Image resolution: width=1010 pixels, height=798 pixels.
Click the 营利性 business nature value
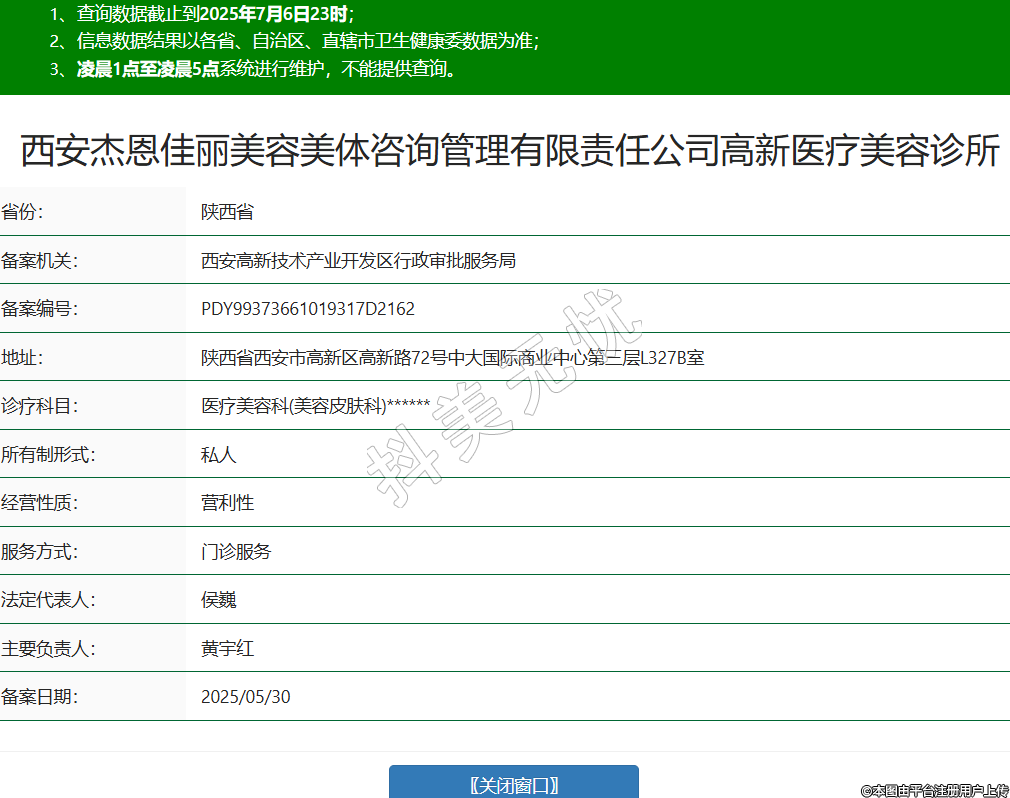pyautogui.click(x=227, y=503)
